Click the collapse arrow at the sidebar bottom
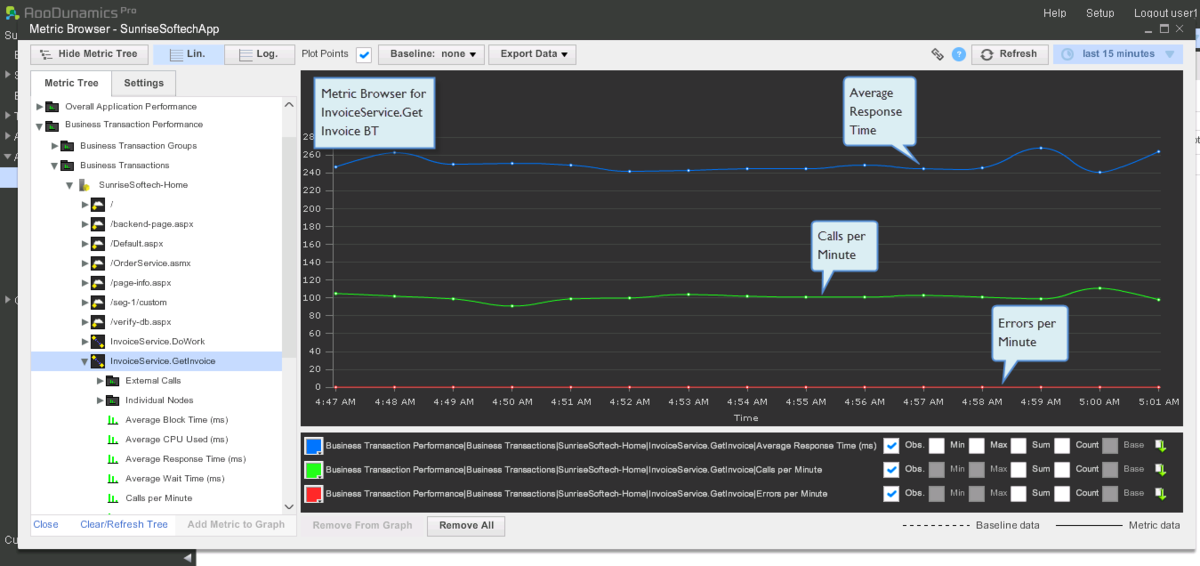The width and height of the screenshot is (1200, 566). (x=188, y=557)
